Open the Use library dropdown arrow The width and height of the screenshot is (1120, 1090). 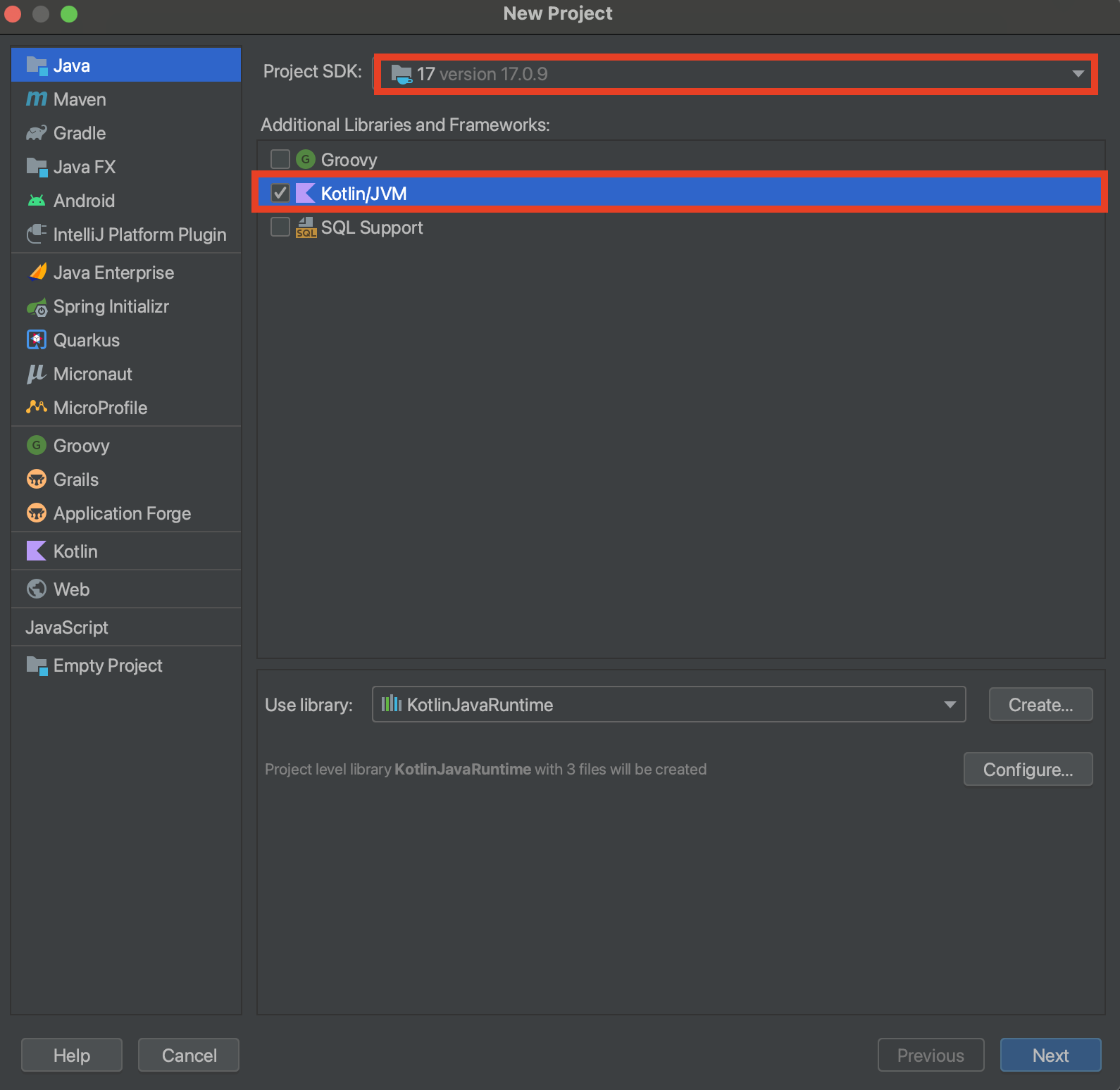(950, 705)
